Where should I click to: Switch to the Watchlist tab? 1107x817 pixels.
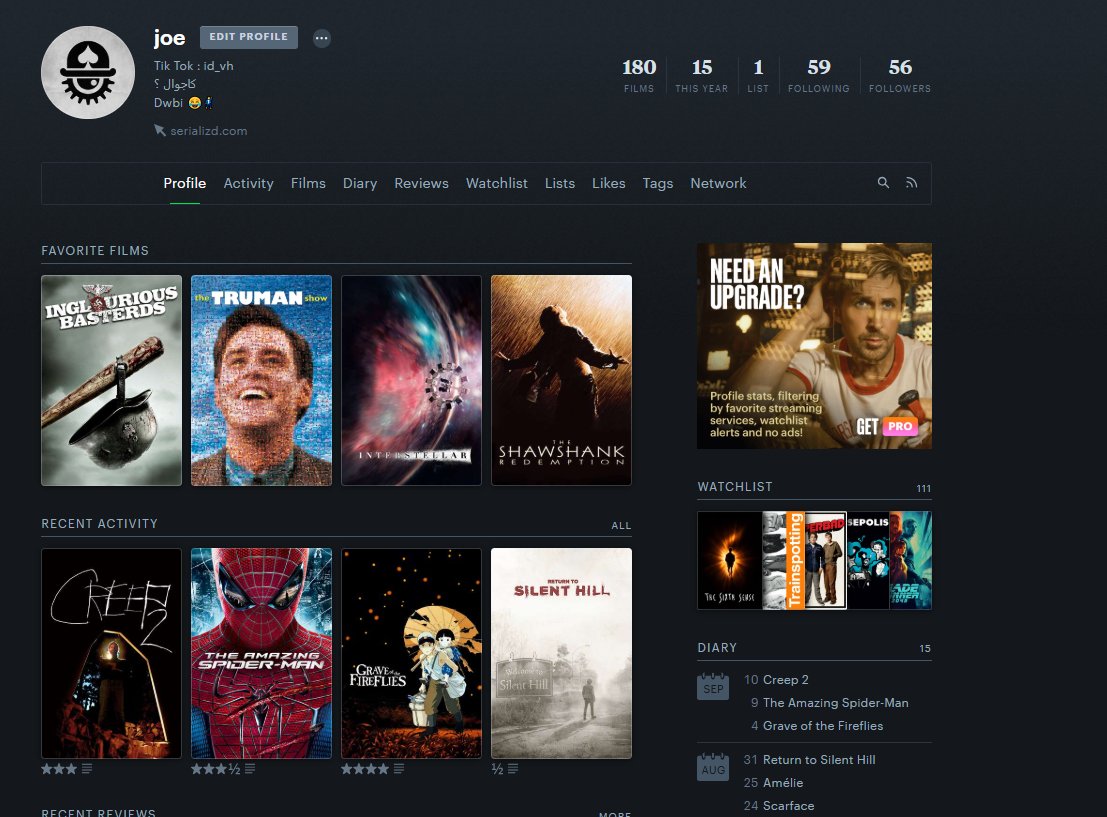tap(496, 183)
